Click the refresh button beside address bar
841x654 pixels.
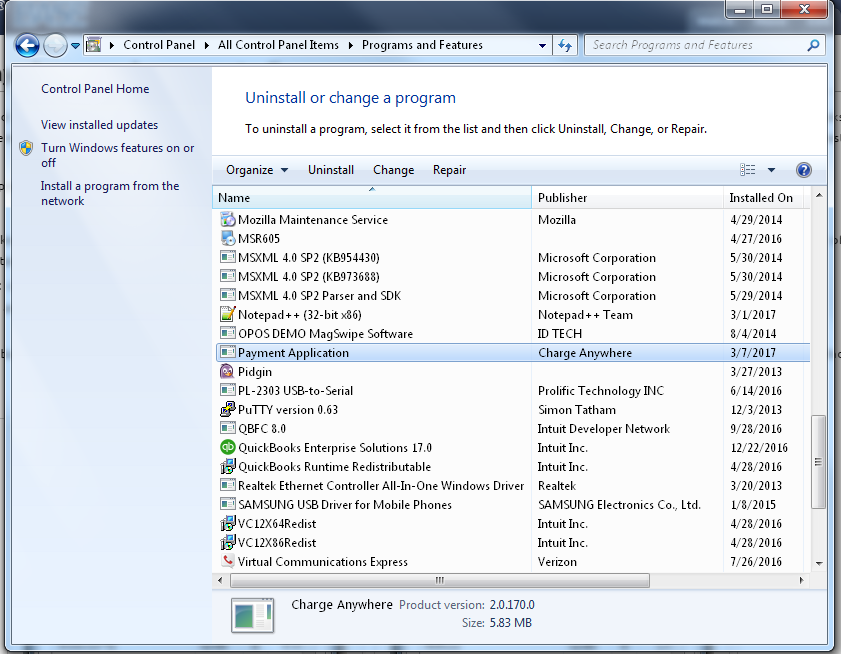[x=565, y=45]
